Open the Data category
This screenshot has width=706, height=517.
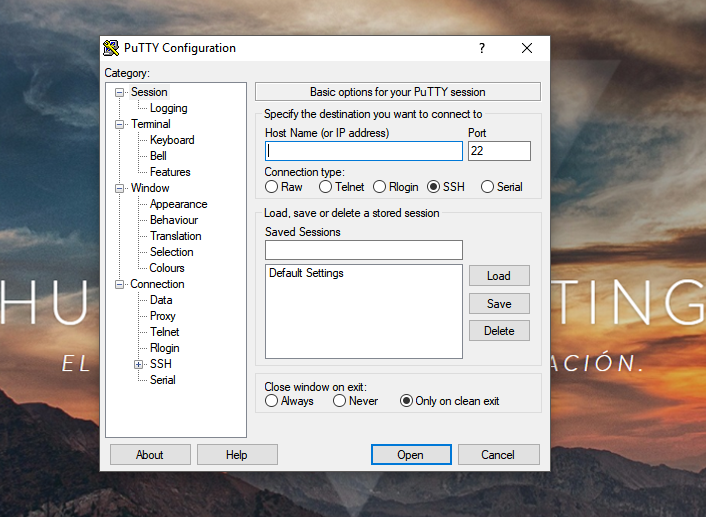point(161,300)
